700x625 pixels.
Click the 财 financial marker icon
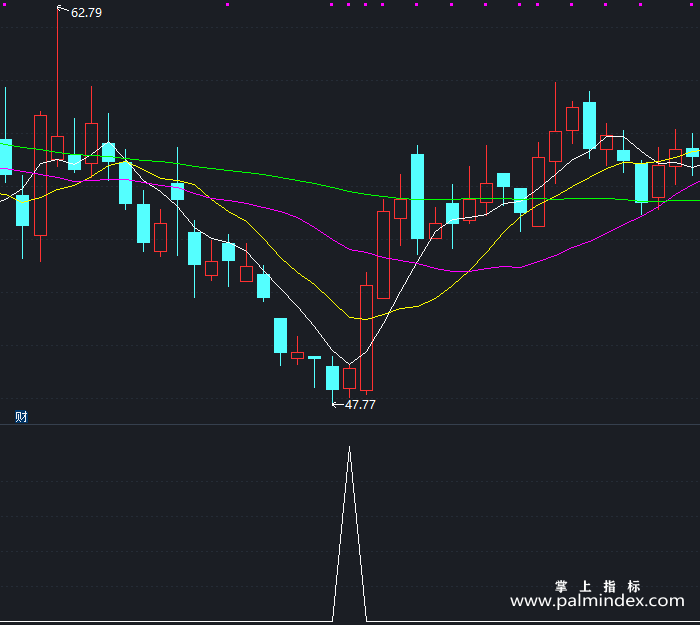pyautogui.click(x=21, y=417)
